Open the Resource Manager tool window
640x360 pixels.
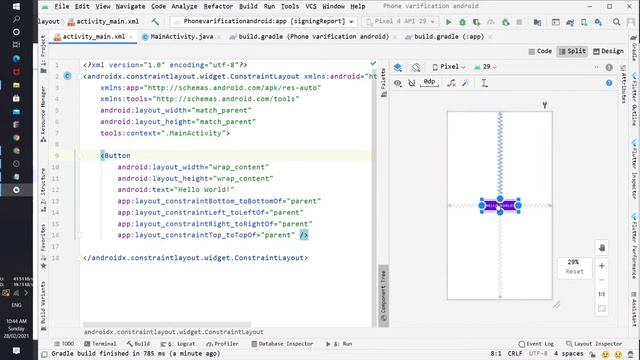click(x=43, y=114)
